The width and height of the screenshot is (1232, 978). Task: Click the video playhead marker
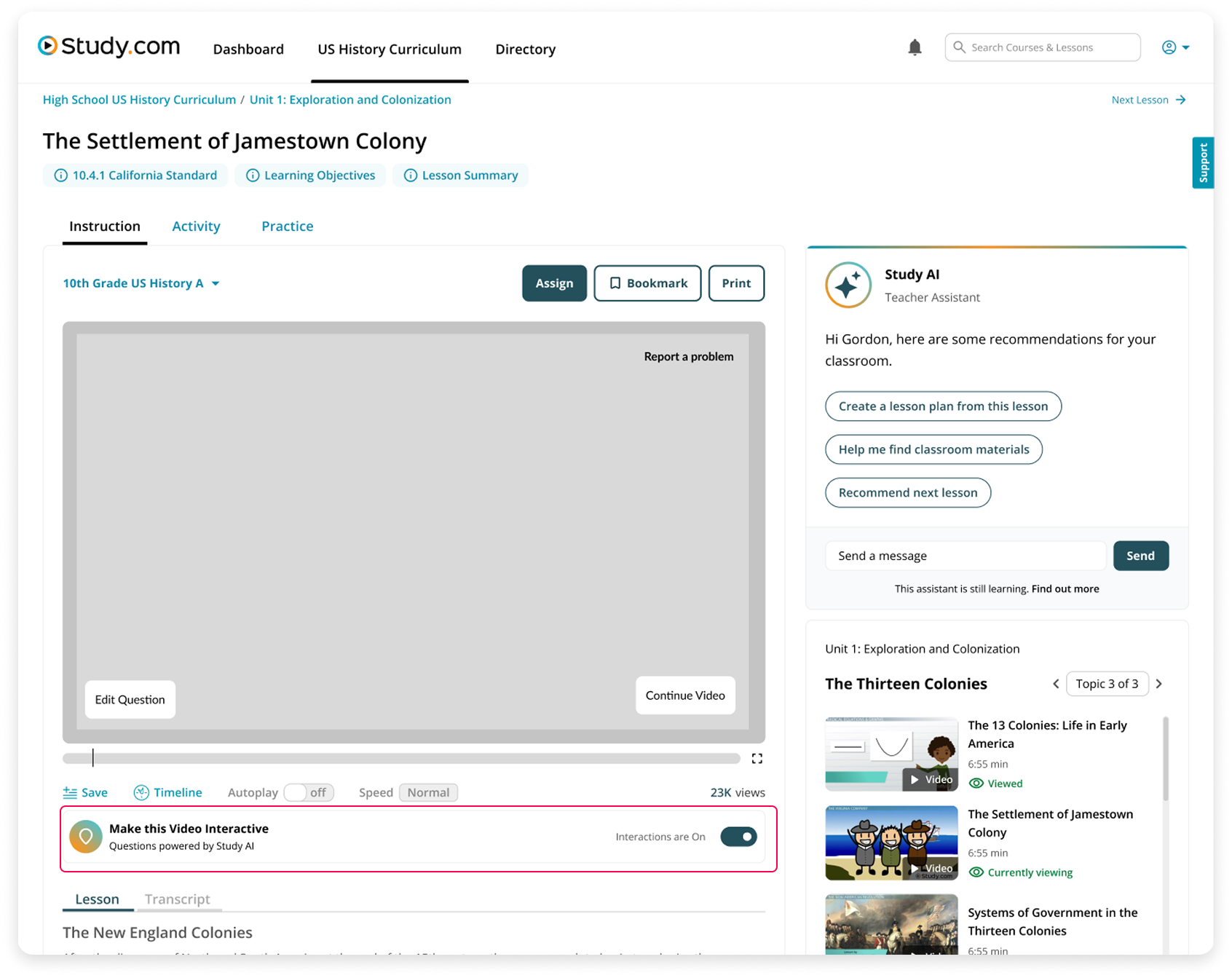pyautogui.click(x=93, y=758)
